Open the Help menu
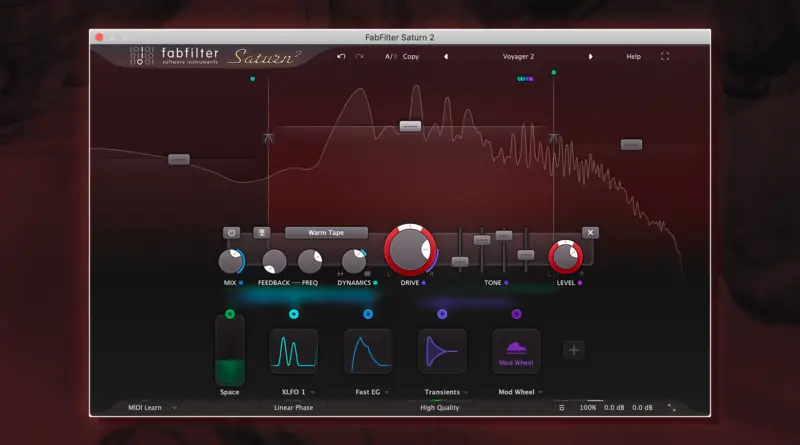Viewport: 800px width, 445px height. point(634,57)
